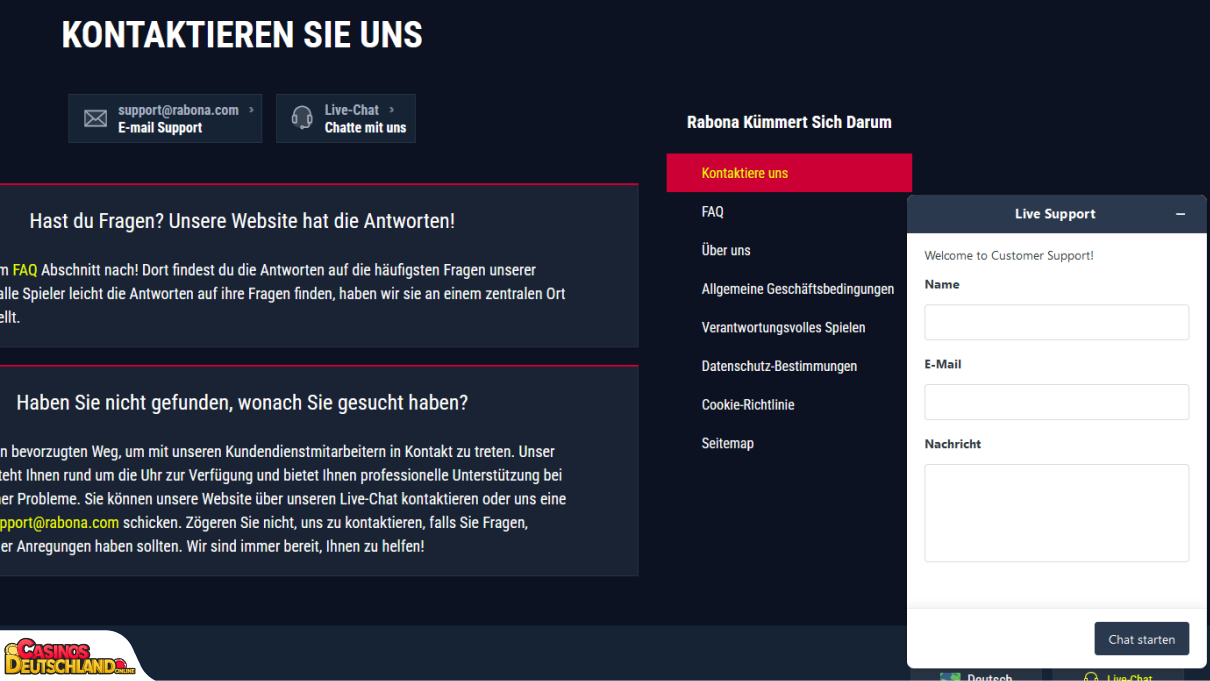Click the Chat starten button
This screenshot has width=1210, height=681.
(x=1141, y=639)
